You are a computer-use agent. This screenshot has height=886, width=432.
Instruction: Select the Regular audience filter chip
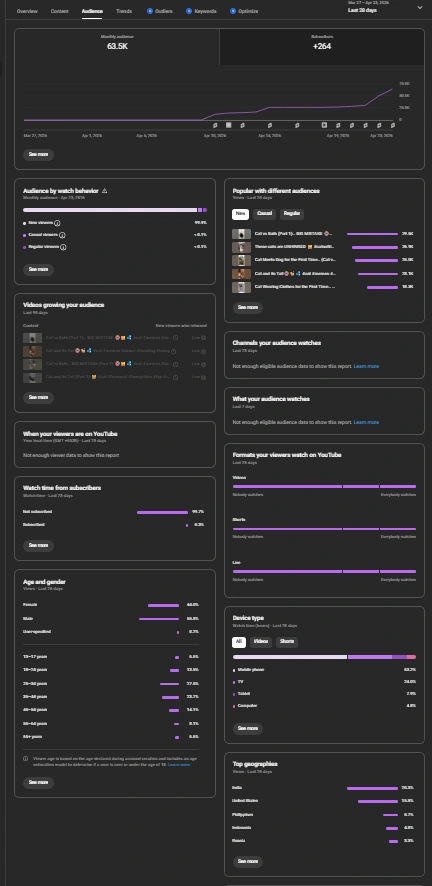(291, 214)
